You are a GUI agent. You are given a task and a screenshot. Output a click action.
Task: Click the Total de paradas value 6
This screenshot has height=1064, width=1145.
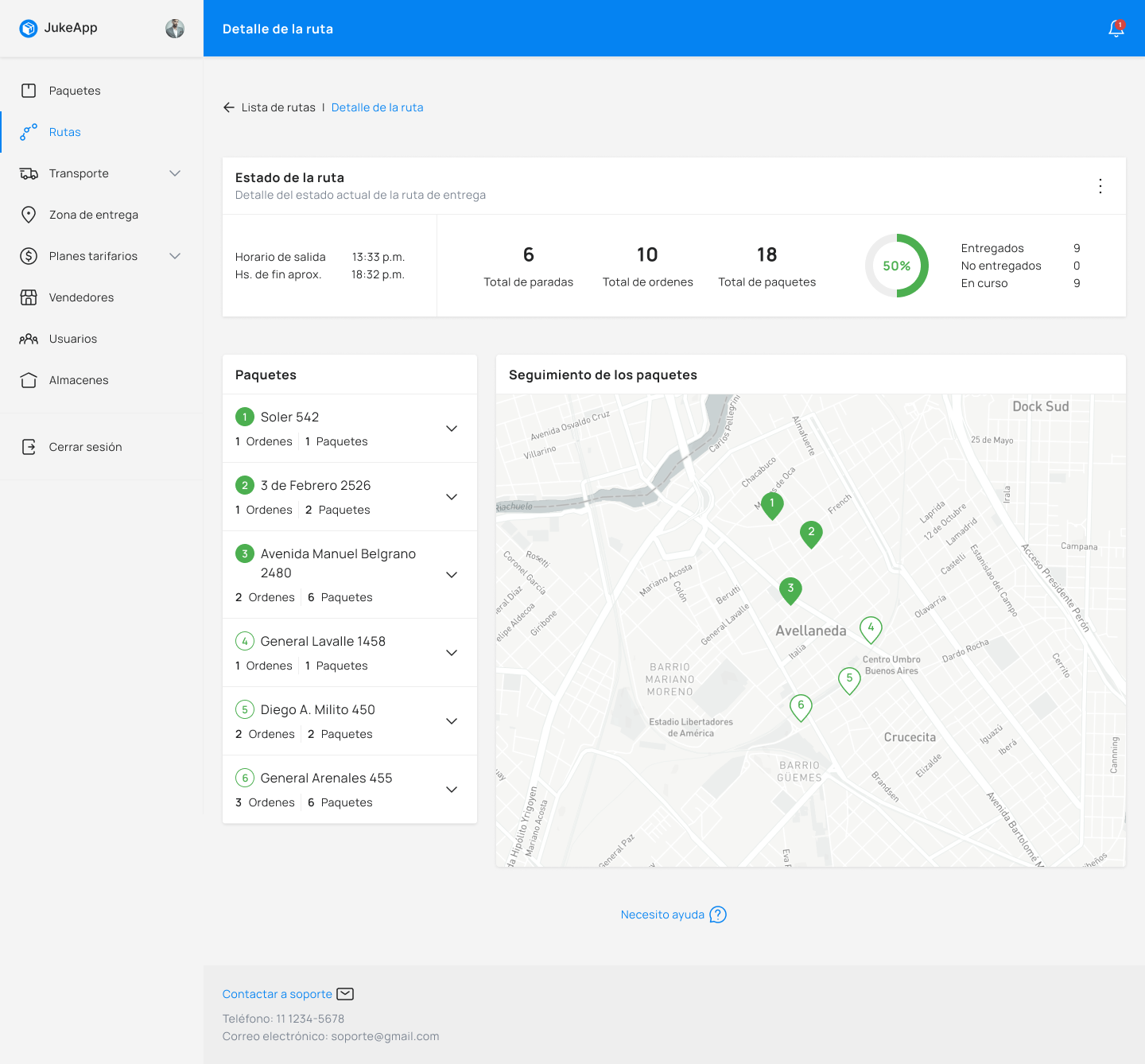point(529,254)
